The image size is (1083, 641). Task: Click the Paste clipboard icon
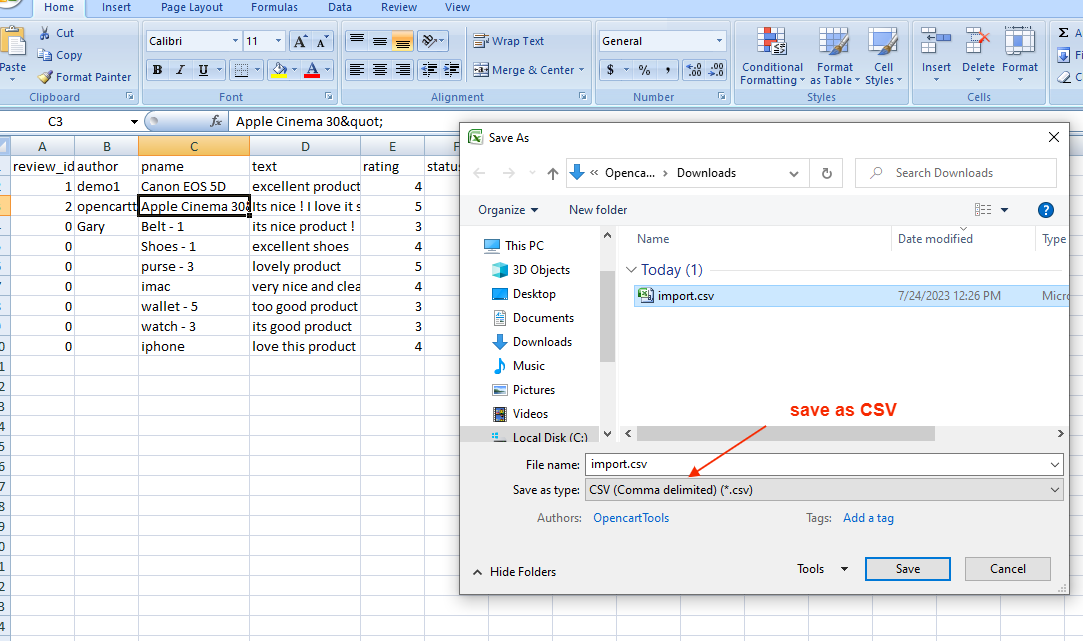[12, 41]
